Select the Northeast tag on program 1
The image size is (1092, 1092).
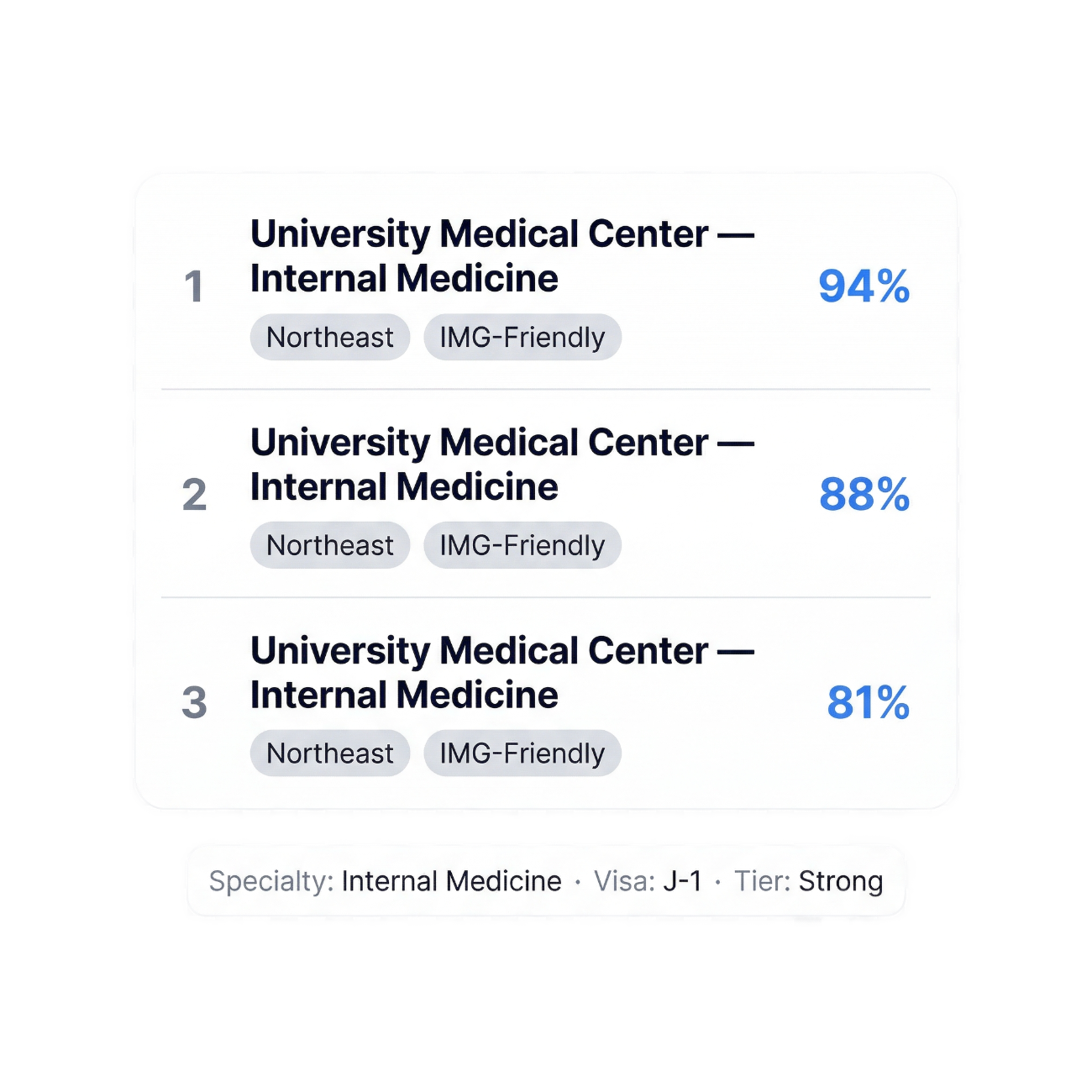330,338
